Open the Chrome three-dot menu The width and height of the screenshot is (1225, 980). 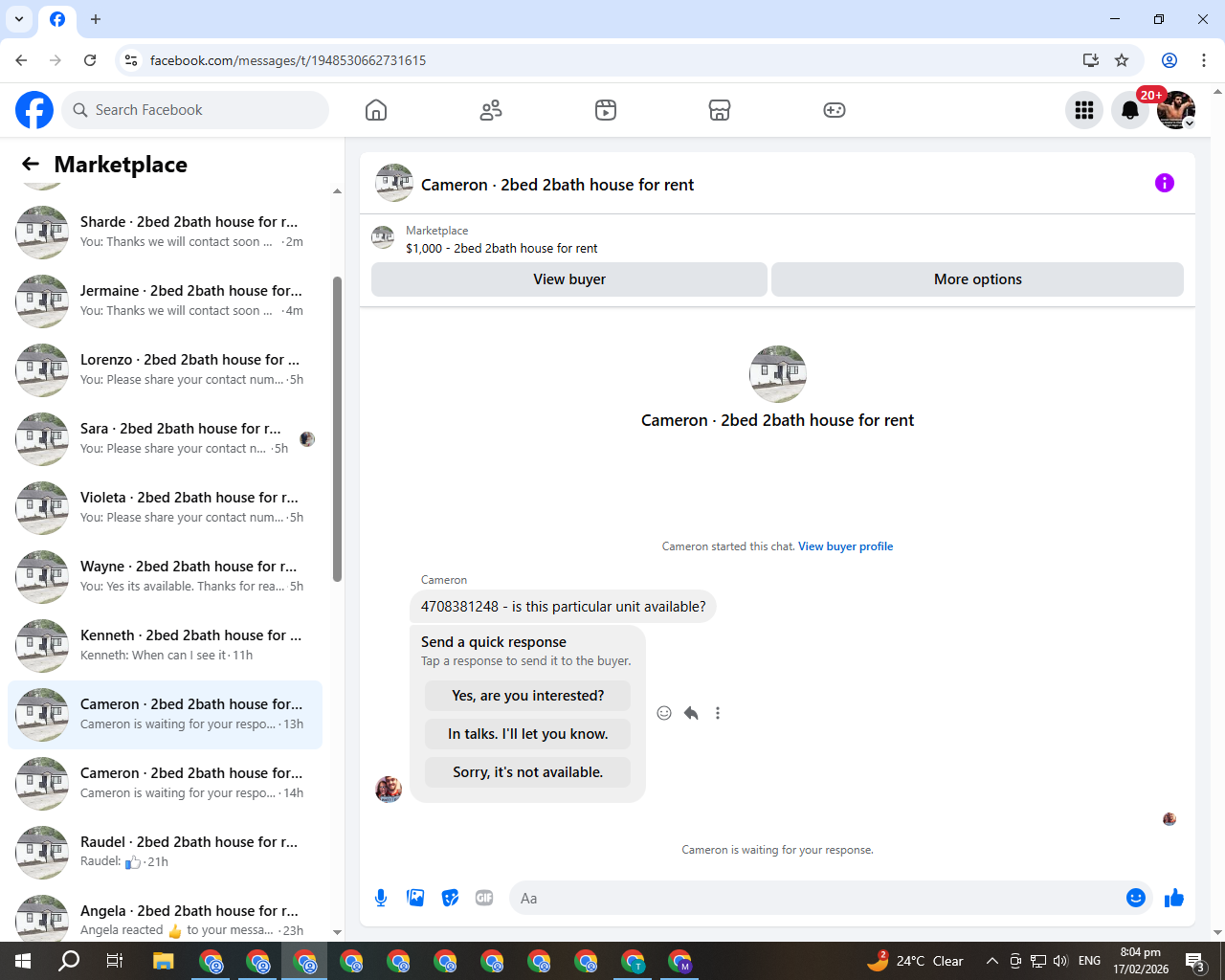pos(1204,60)
